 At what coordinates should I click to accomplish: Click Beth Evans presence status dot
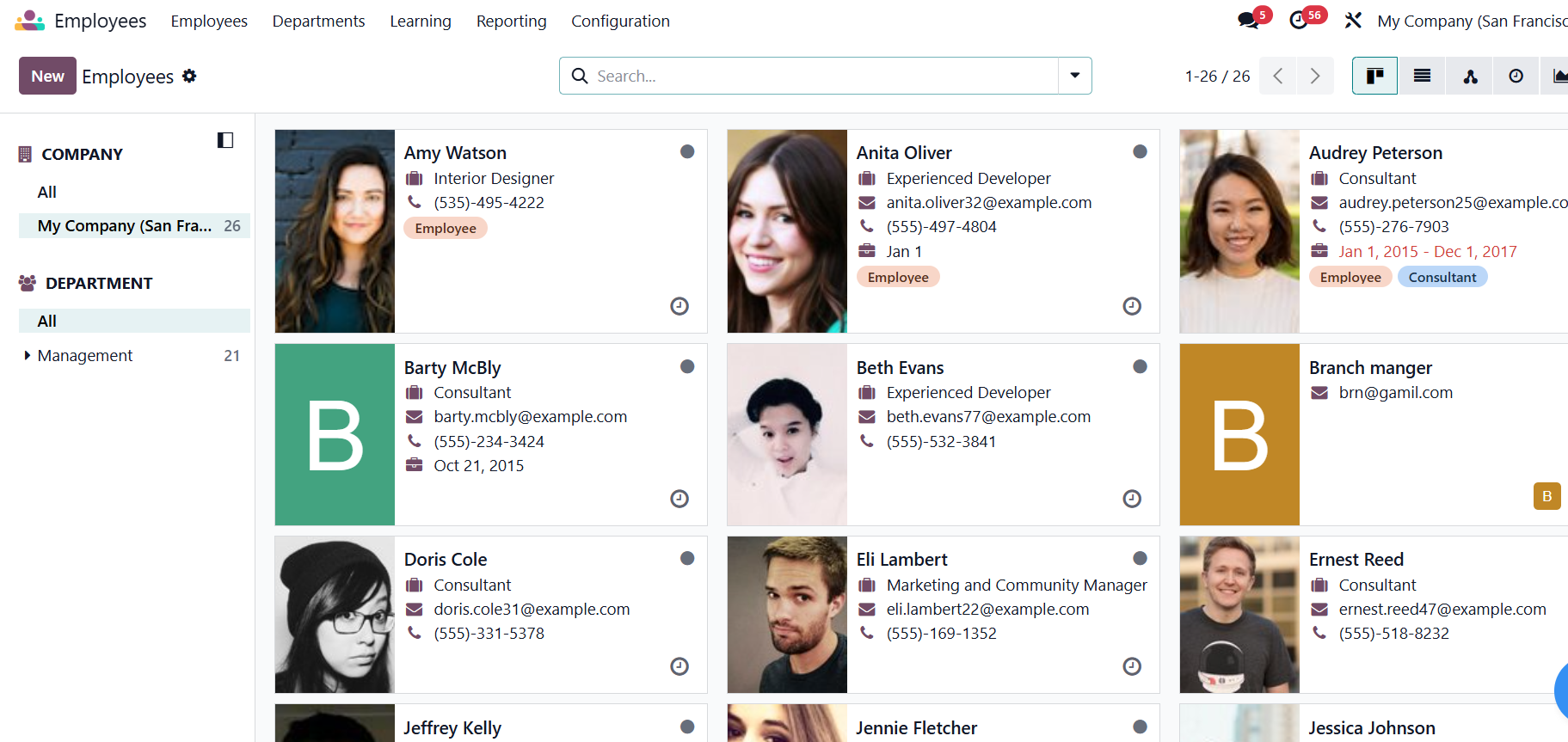pos(1140,366)
